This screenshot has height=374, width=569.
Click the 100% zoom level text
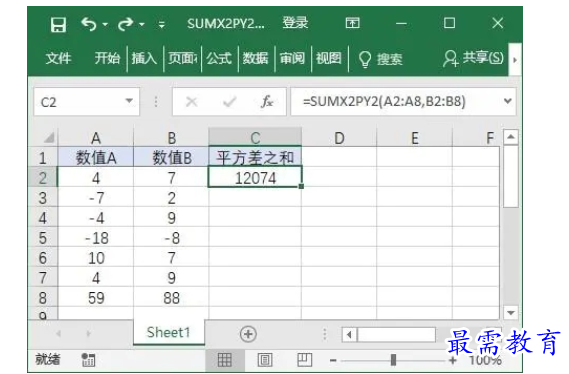click(485, 360)
